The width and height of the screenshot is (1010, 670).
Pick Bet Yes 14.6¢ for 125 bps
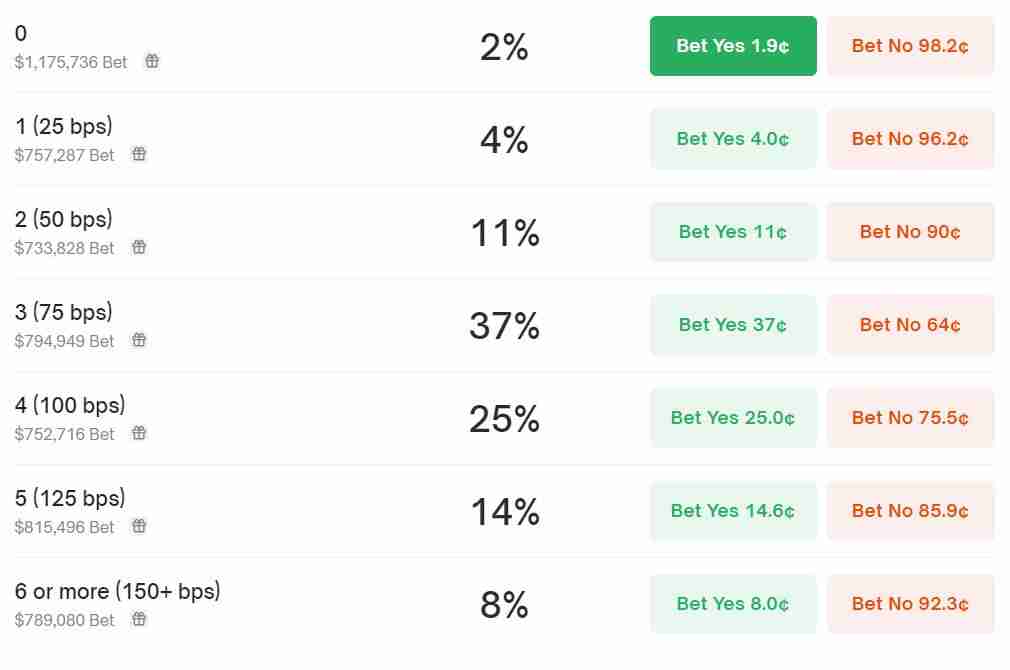click(x=733, y=511)
